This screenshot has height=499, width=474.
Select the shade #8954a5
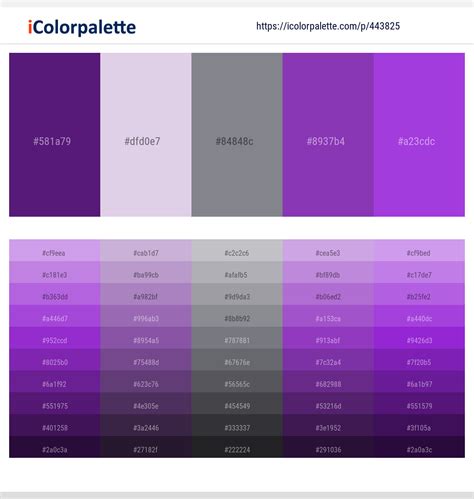(146, 338)
